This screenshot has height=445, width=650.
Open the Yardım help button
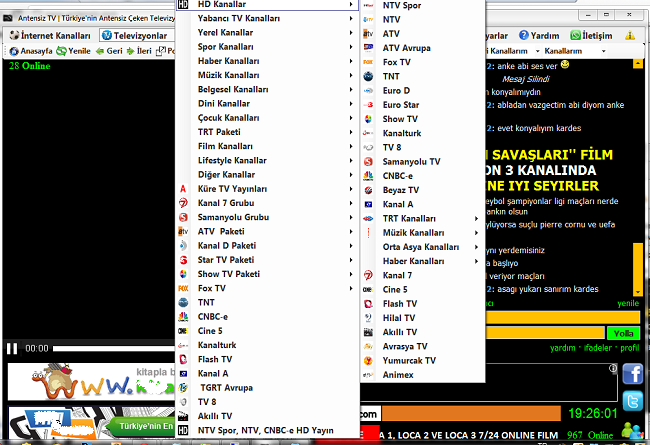click(539, 36)
